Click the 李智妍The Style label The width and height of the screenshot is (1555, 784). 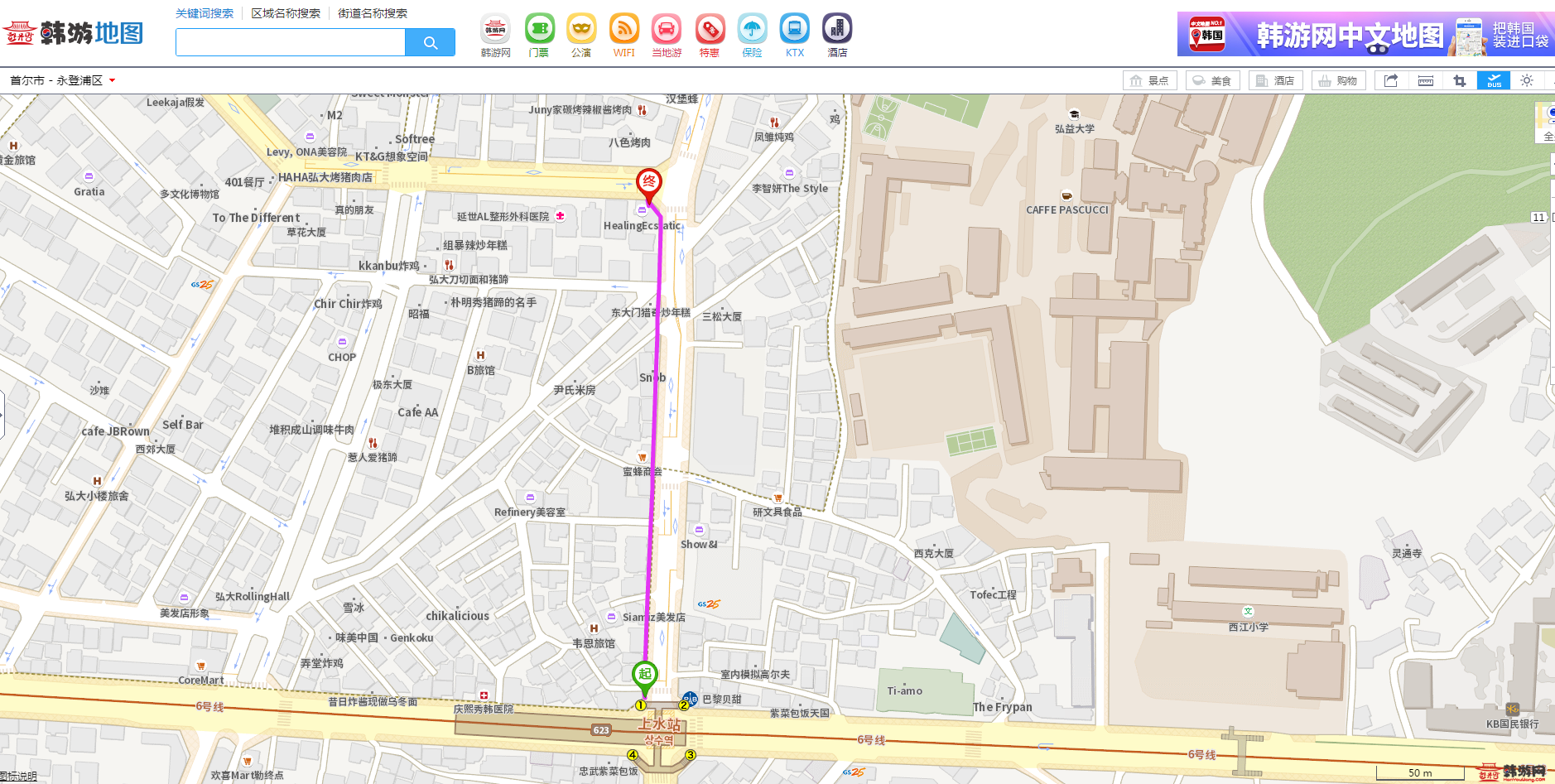pos(790,189)
